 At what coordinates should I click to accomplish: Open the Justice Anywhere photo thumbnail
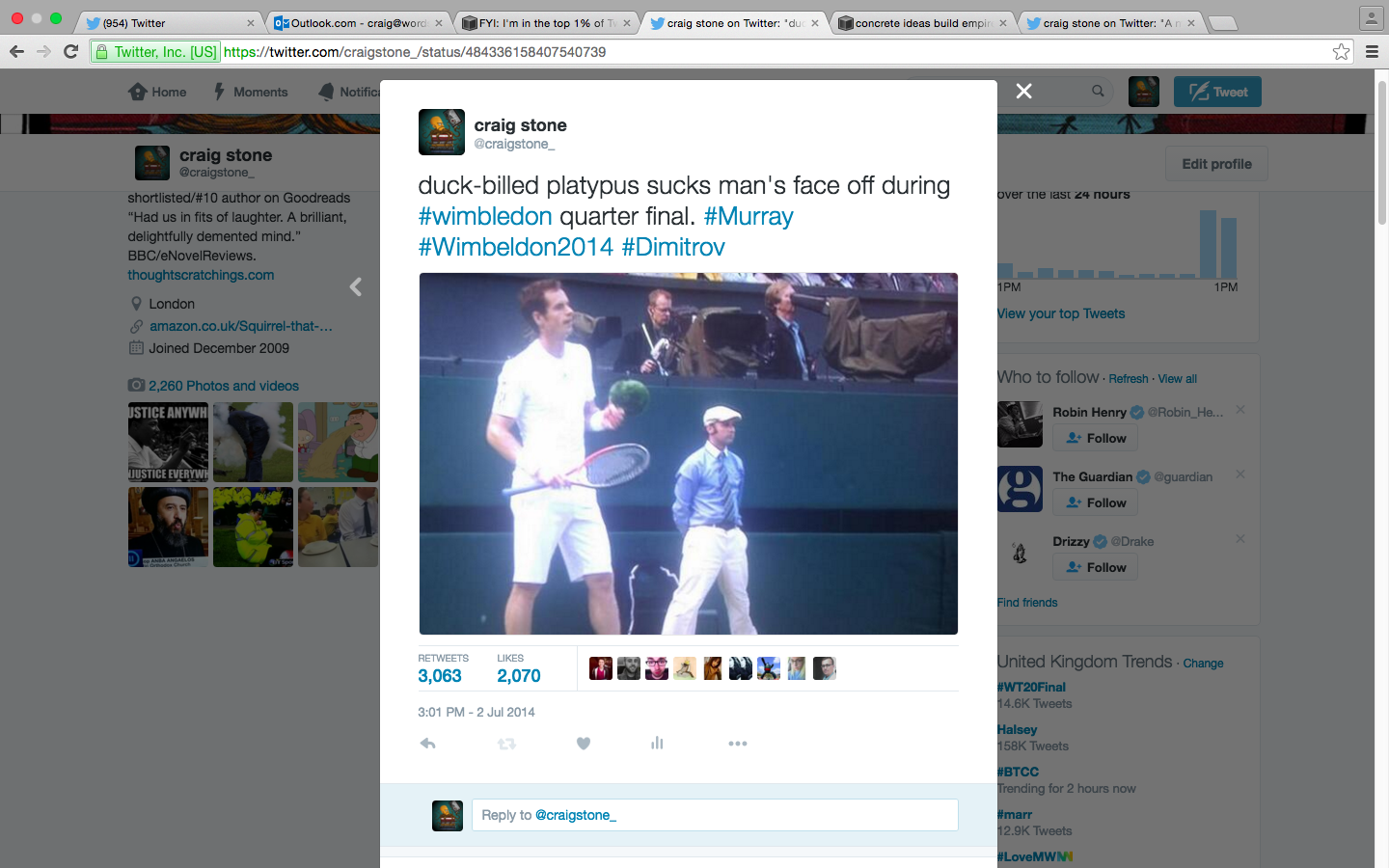click(168, 443)
